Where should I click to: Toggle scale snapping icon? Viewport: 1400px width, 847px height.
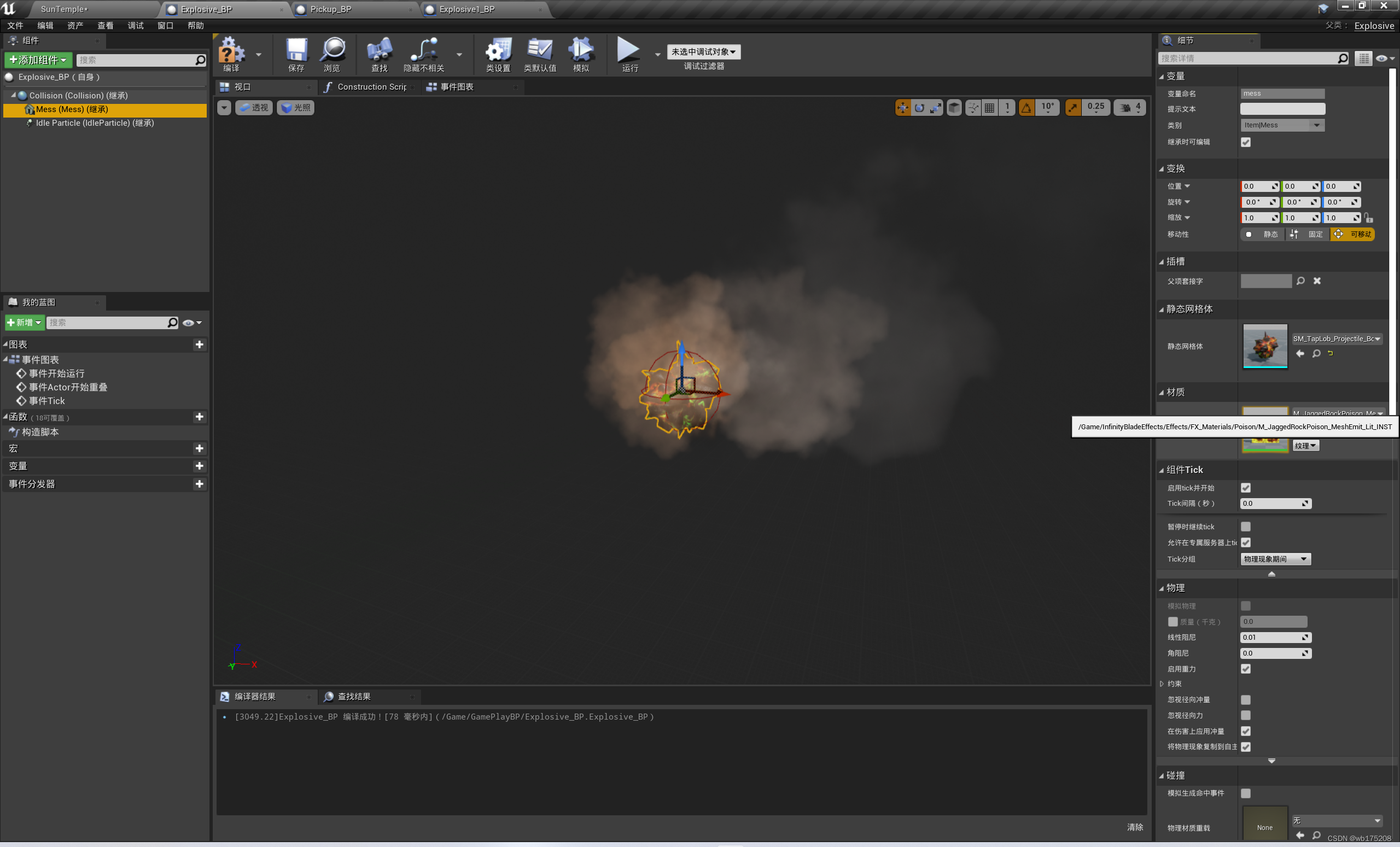click(x=1073, y=107)
